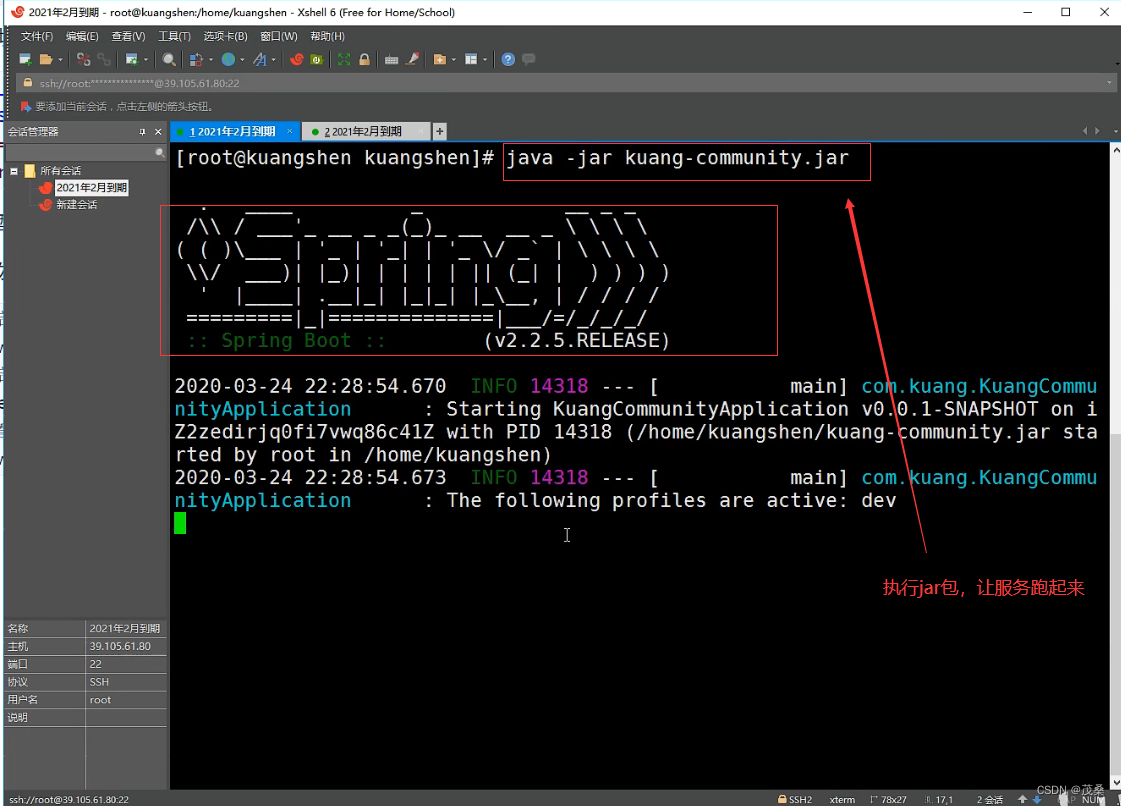Open the 工具(T) menu

[174, 36]
